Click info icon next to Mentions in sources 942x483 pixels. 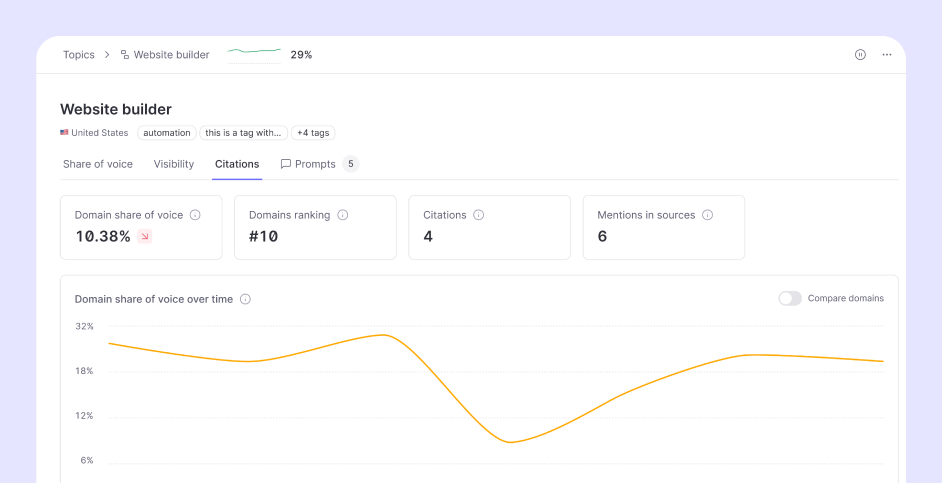pos(708,215)
